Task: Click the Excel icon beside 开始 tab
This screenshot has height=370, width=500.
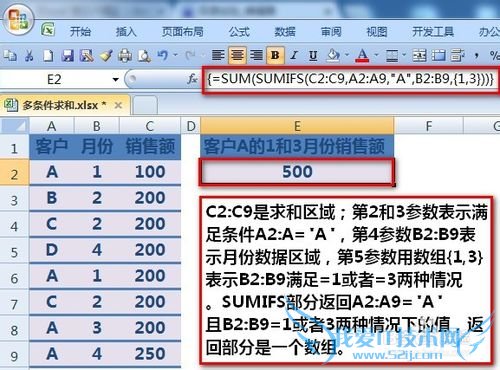Action: (48, 30)
